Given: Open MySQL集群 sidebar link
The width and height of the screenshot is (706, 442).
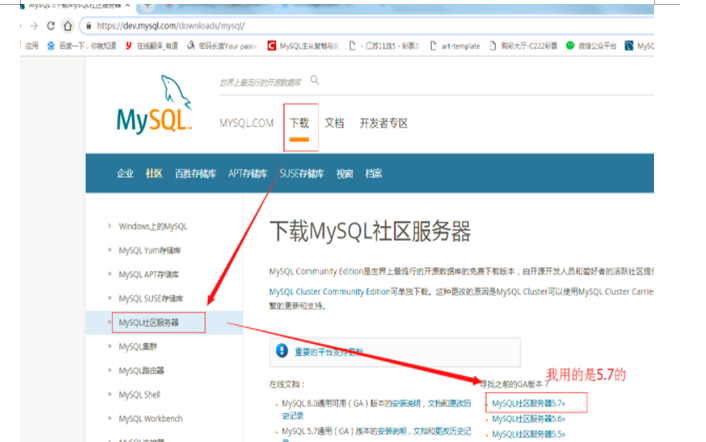Looking at the screenshot, I should [x=138, y=347].
